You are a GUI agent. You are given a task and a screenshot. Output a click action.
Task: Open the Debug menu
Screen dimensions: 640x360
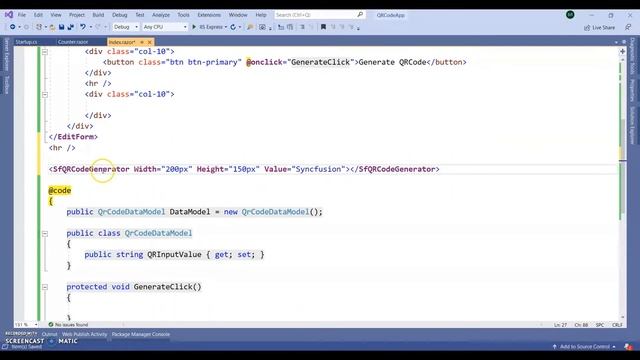click(120, 15)
